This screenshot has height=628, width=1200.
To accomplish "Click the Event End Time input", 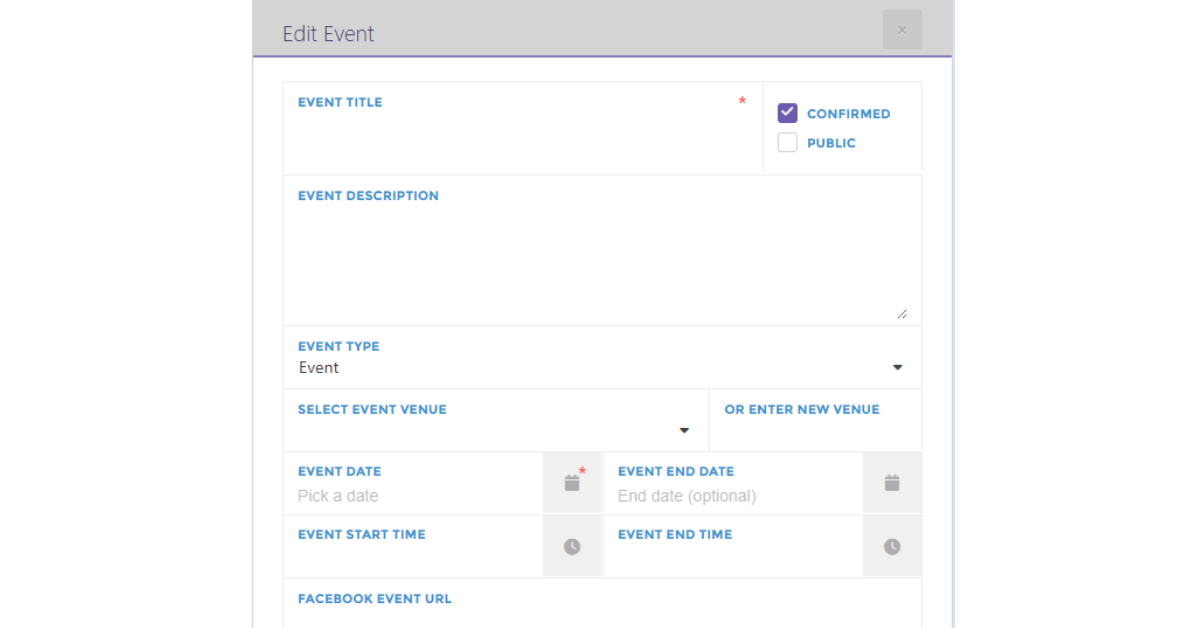I will [x=733, y=547].
